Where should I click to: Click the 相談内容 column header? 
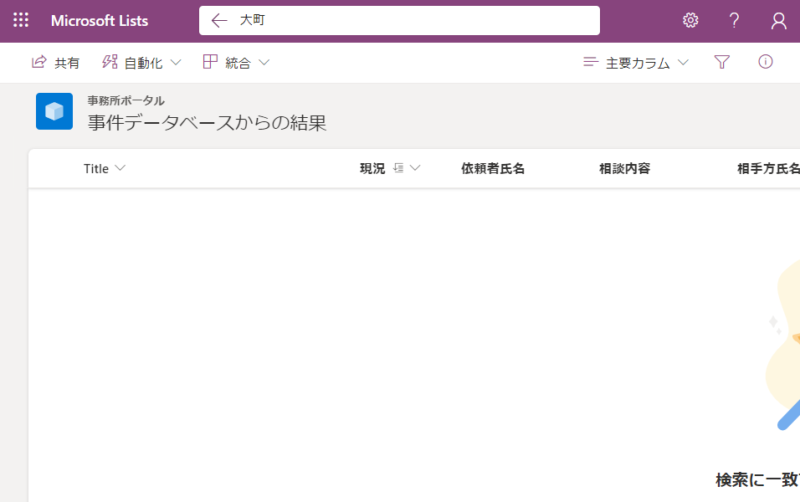click(625, 168)
